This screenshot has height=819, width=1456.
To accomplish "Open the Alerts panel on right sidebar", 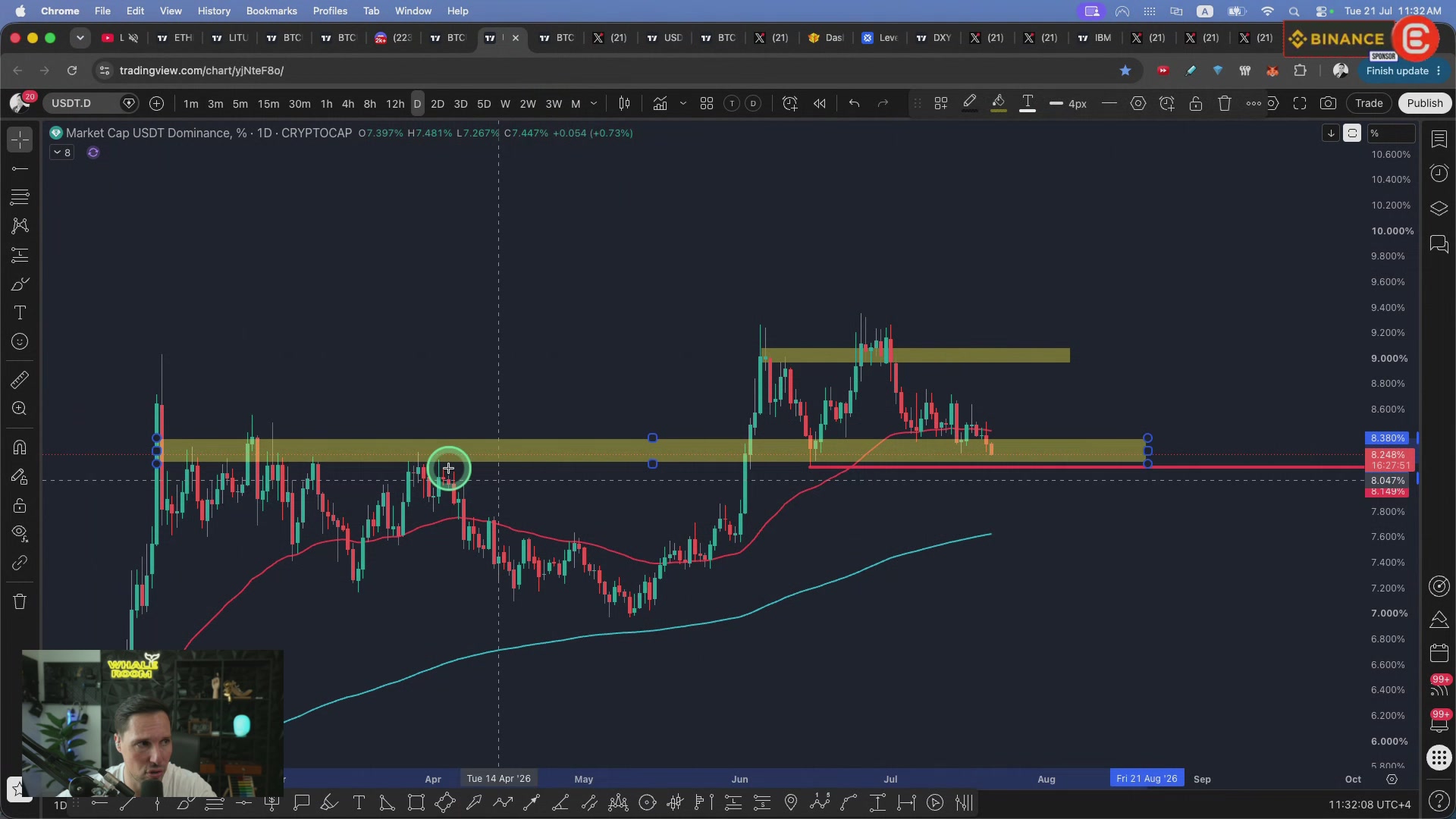I will click(x=1439, y=174).
